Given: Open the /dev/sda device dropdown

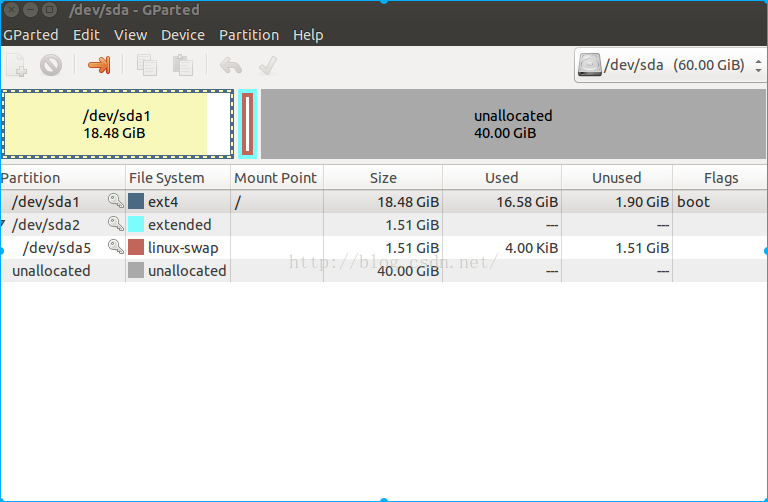Looking at the screenshot, I should tap(670, 65).
